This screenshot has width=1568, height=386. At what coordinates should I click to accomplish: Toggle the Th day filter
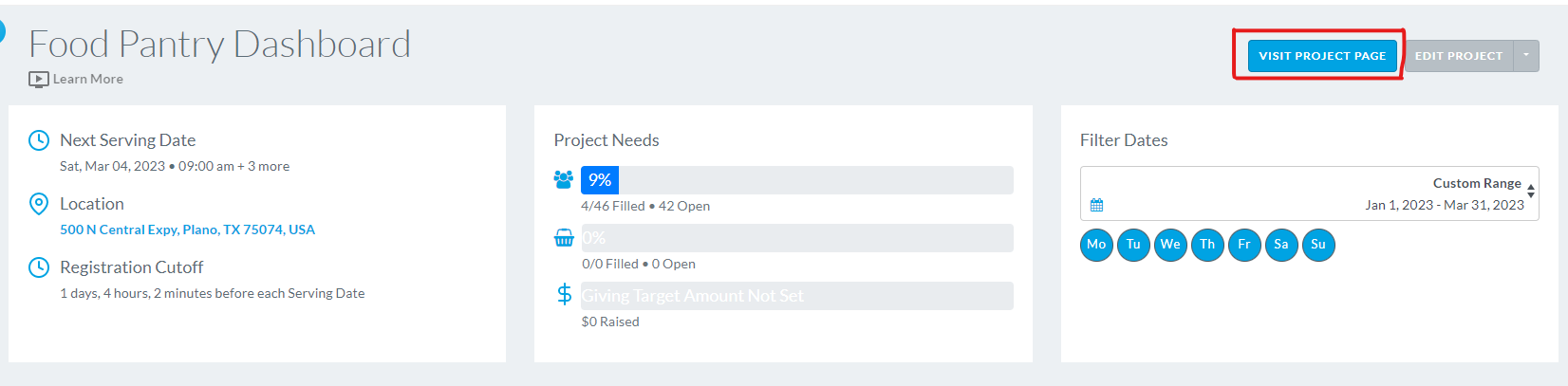click(x=1207, y=245)
